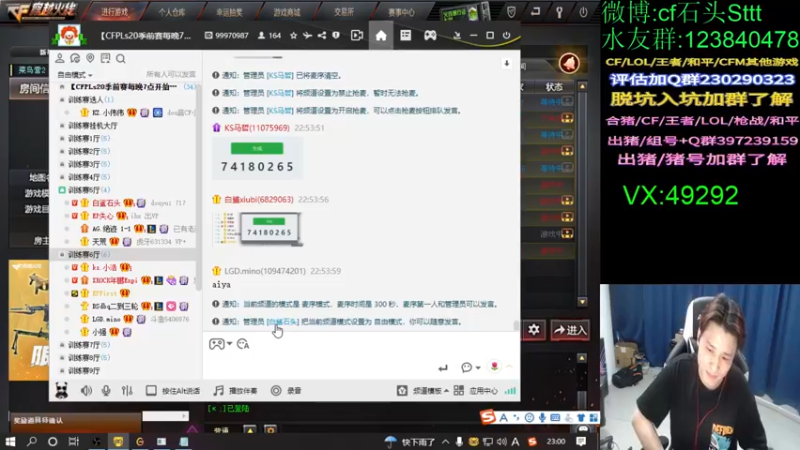Share the channel via share icon
The height and width of the screenshot is (450, 800).
tap(321, 35)
